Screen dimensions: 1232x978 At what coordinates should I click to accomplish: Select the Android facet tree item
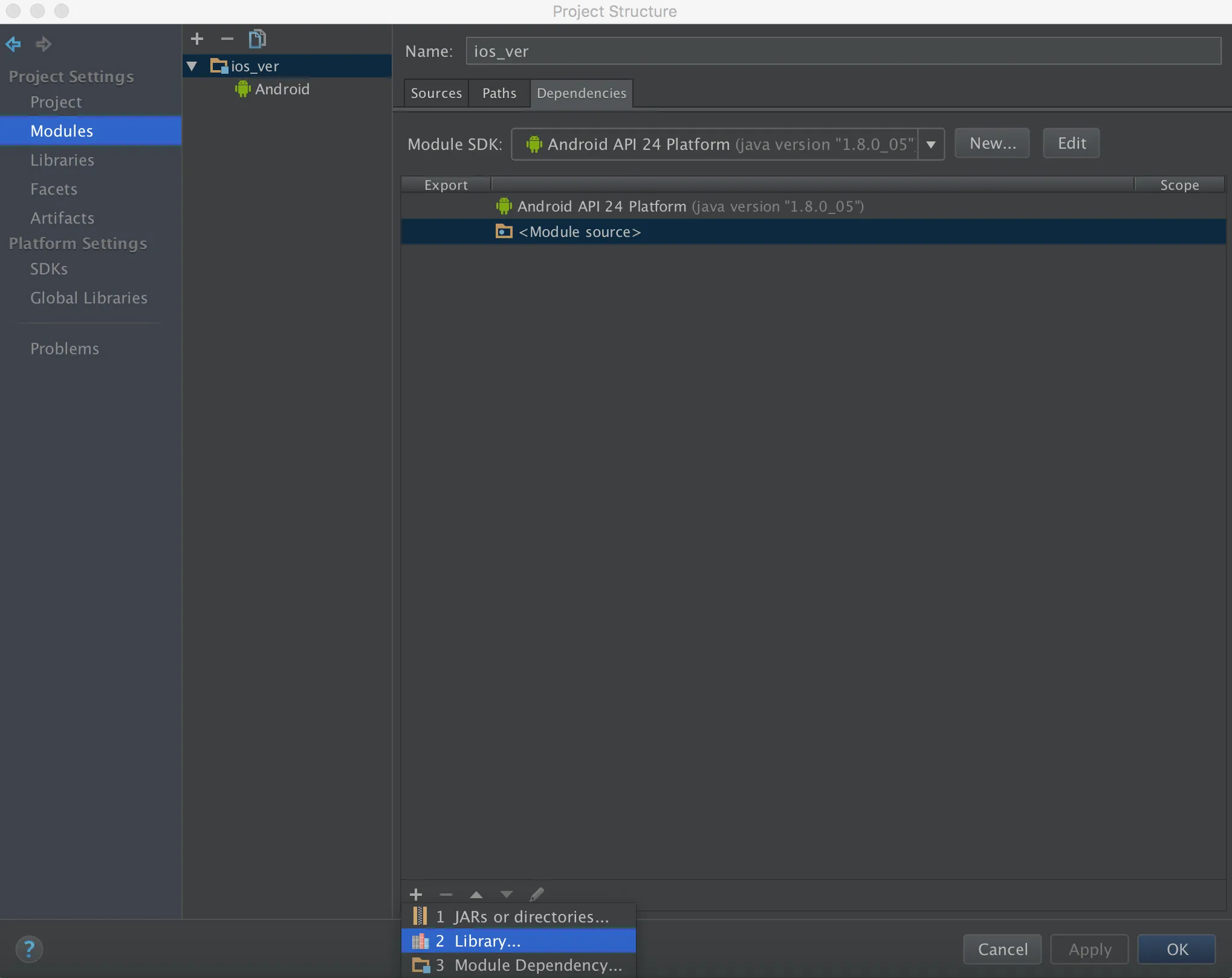282,89
